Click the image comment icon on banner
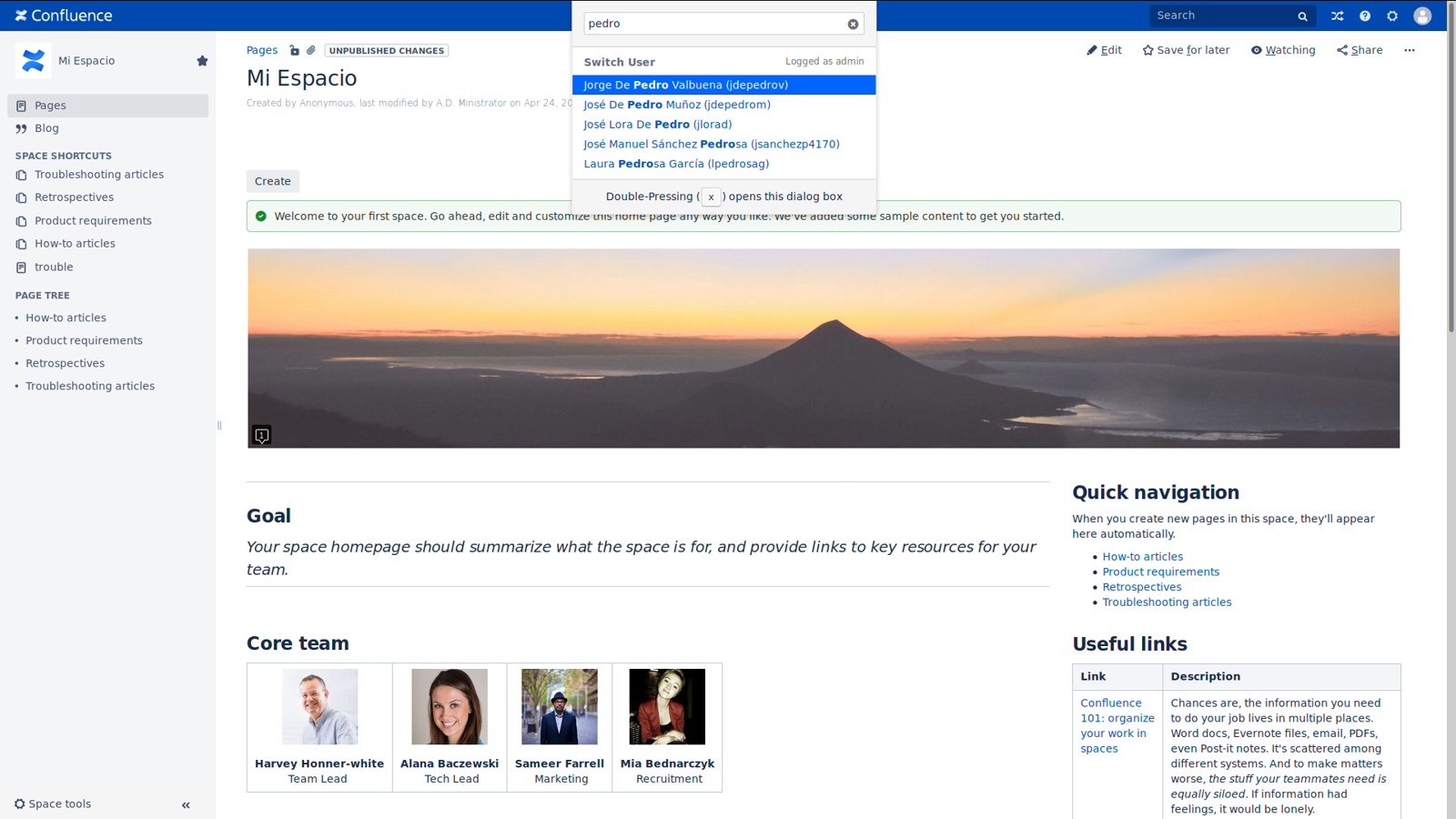This screenshot has width=1456, height=819. click(x=261, y=436)
